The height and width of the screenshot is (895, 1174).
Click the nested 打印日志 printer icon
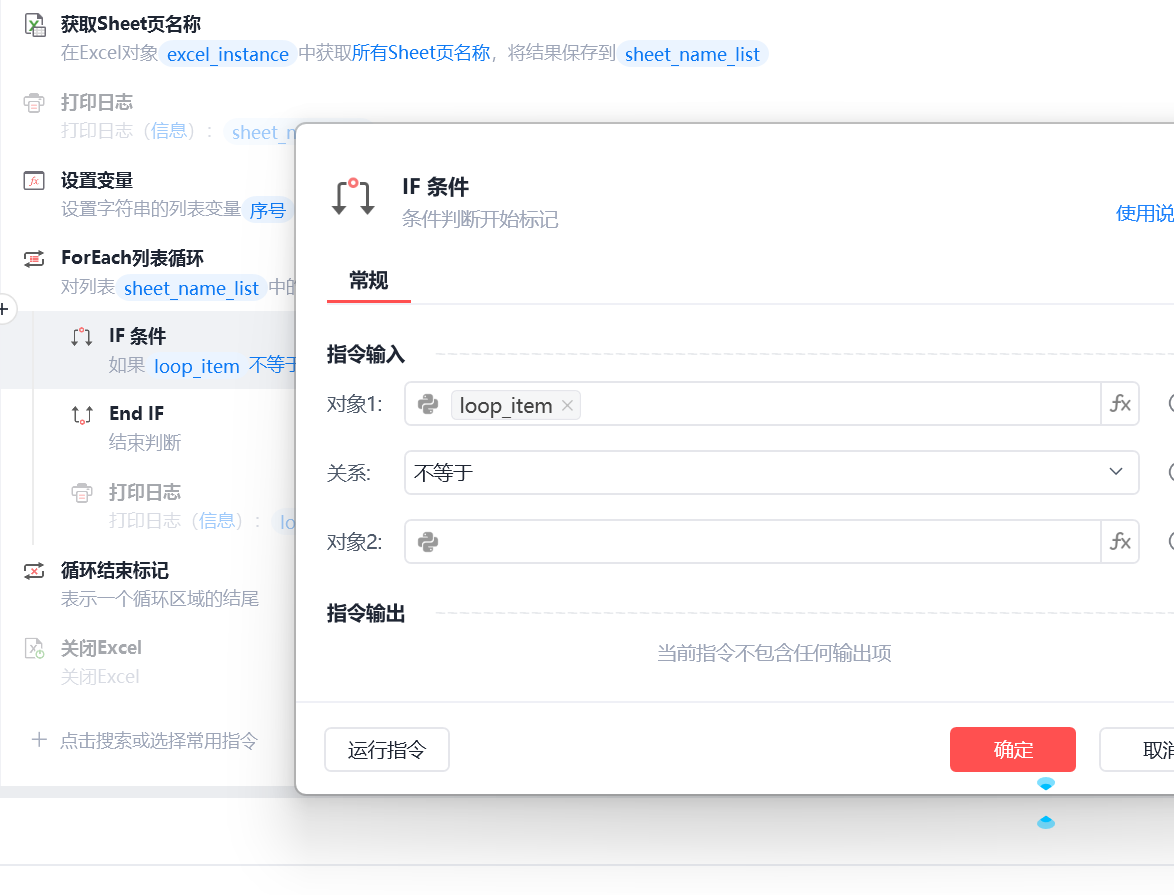pos(82,493)
